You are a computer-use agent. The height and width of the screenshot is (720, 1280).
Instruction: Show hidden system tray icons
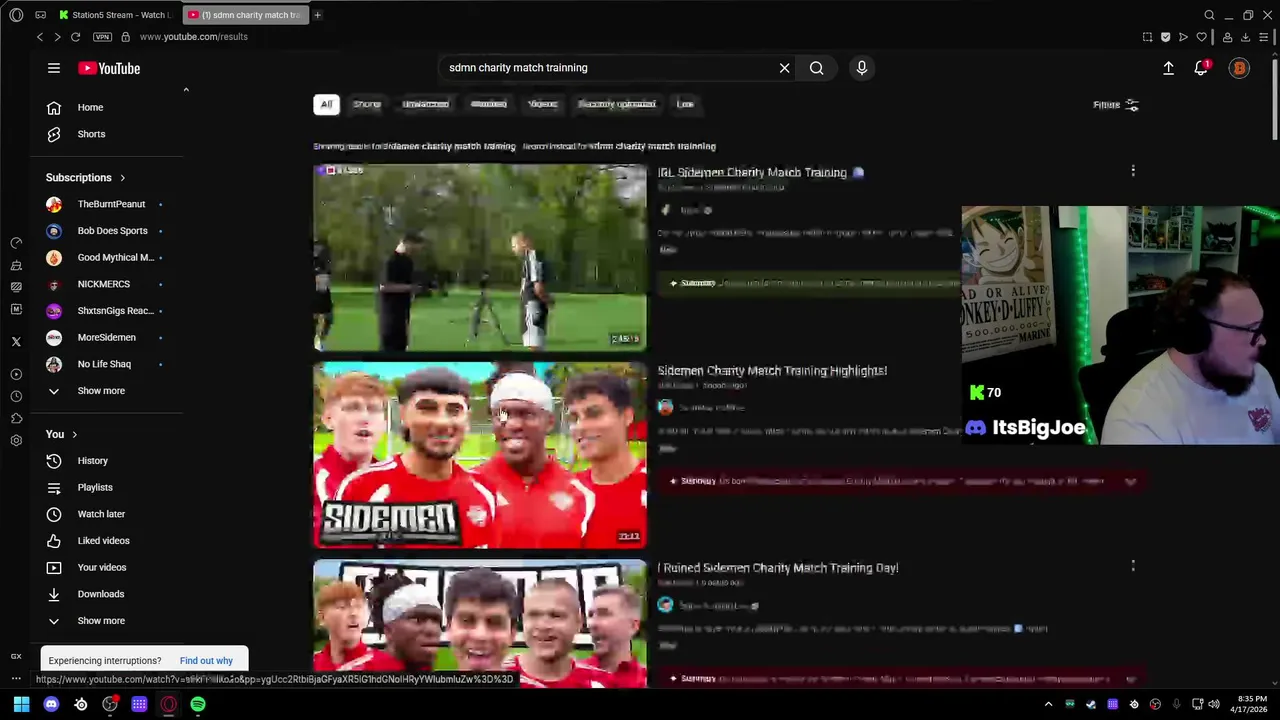coord(1048,704)
